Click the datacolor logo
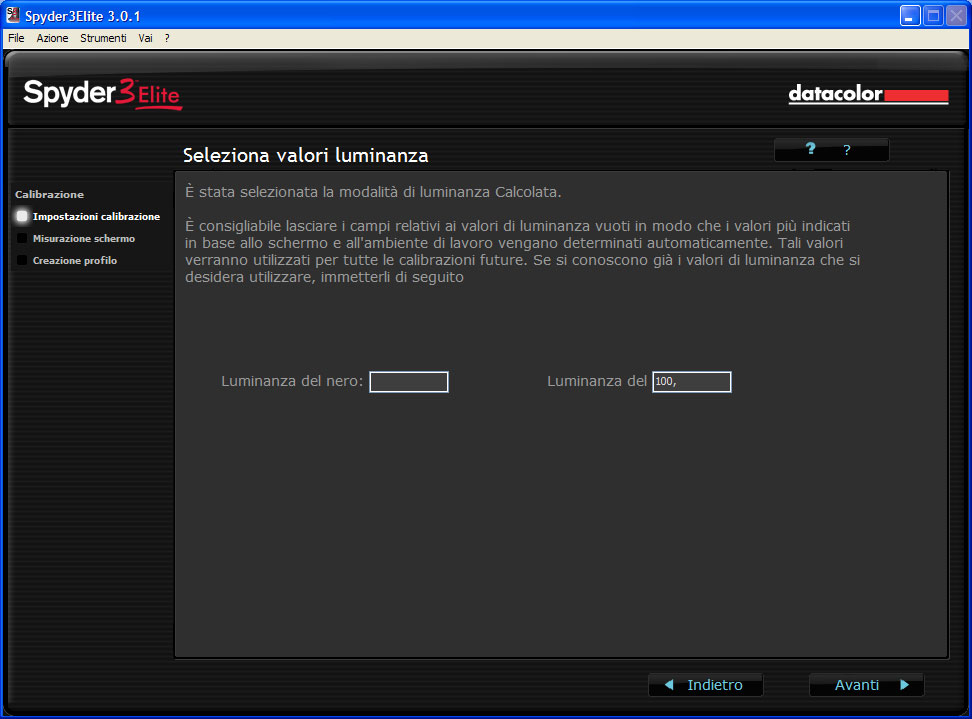Screen dimensions: 972x719 click(x=868, y=94)
